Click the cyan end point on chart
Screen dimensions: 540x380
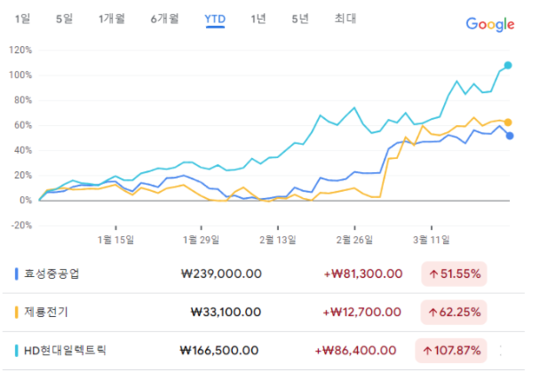(x=508, y=65)
